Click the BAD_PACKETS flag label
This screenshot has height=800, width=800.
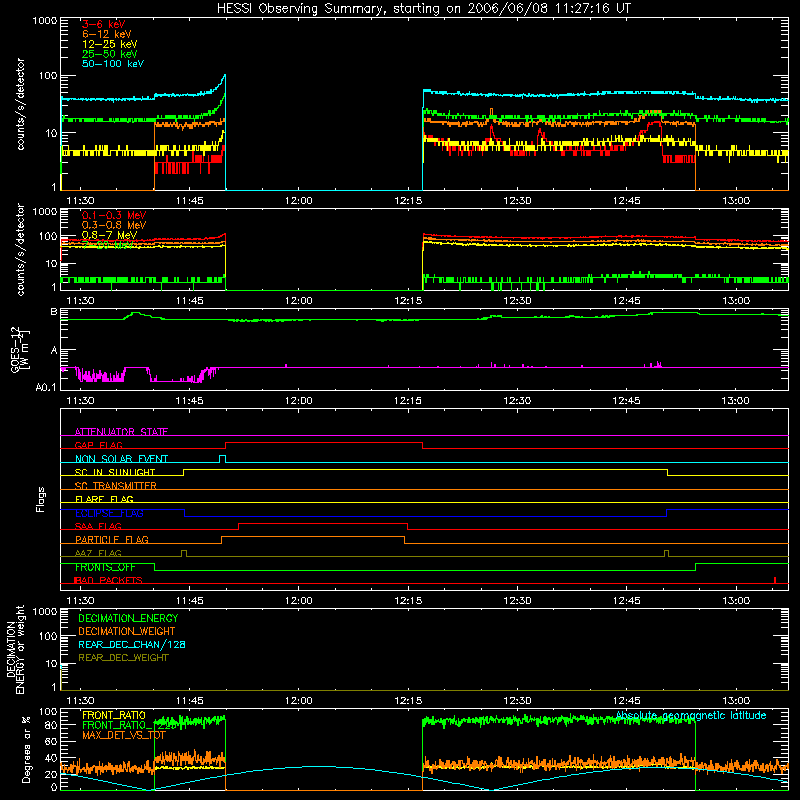(108, 580)
